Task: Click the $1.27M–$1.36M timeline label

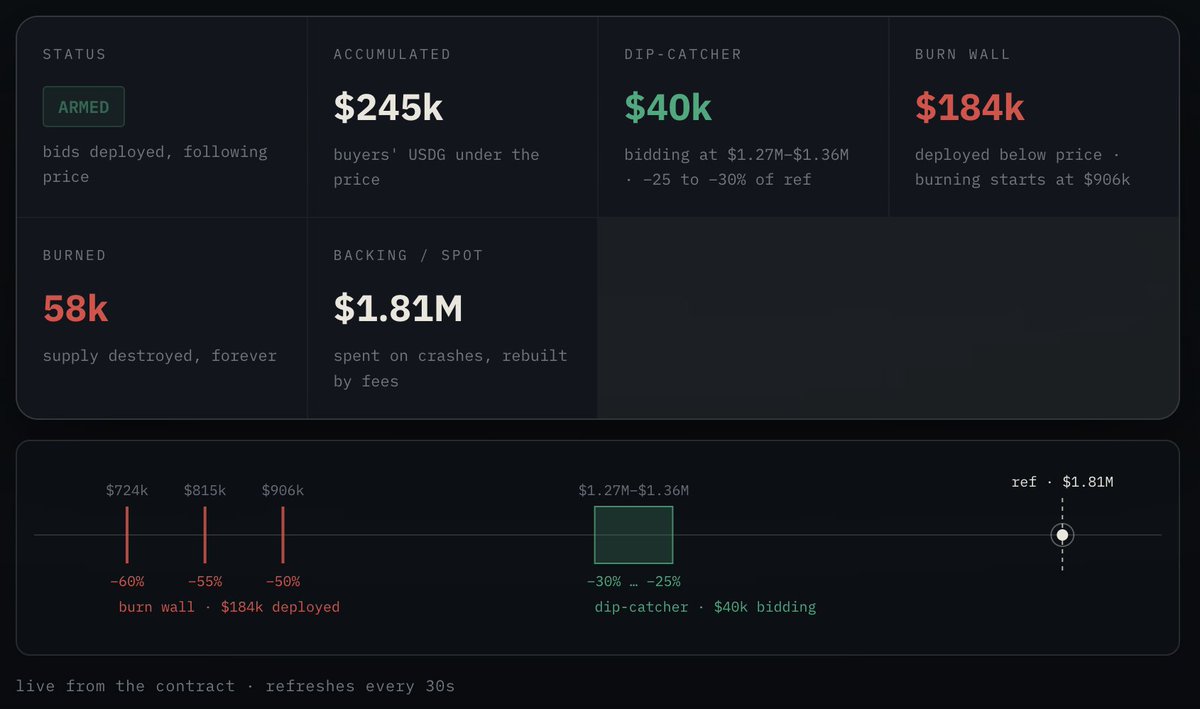Action: [x=634, y=490]
